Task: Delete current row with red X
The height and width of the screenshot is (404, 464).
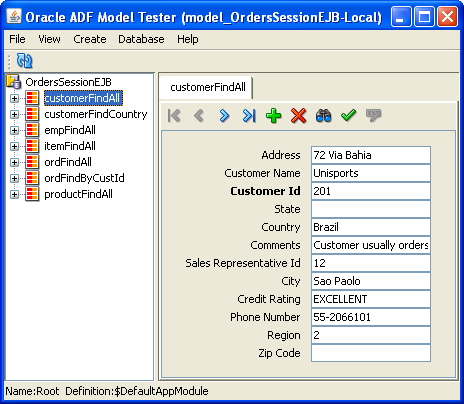Action: click(298, 116)
